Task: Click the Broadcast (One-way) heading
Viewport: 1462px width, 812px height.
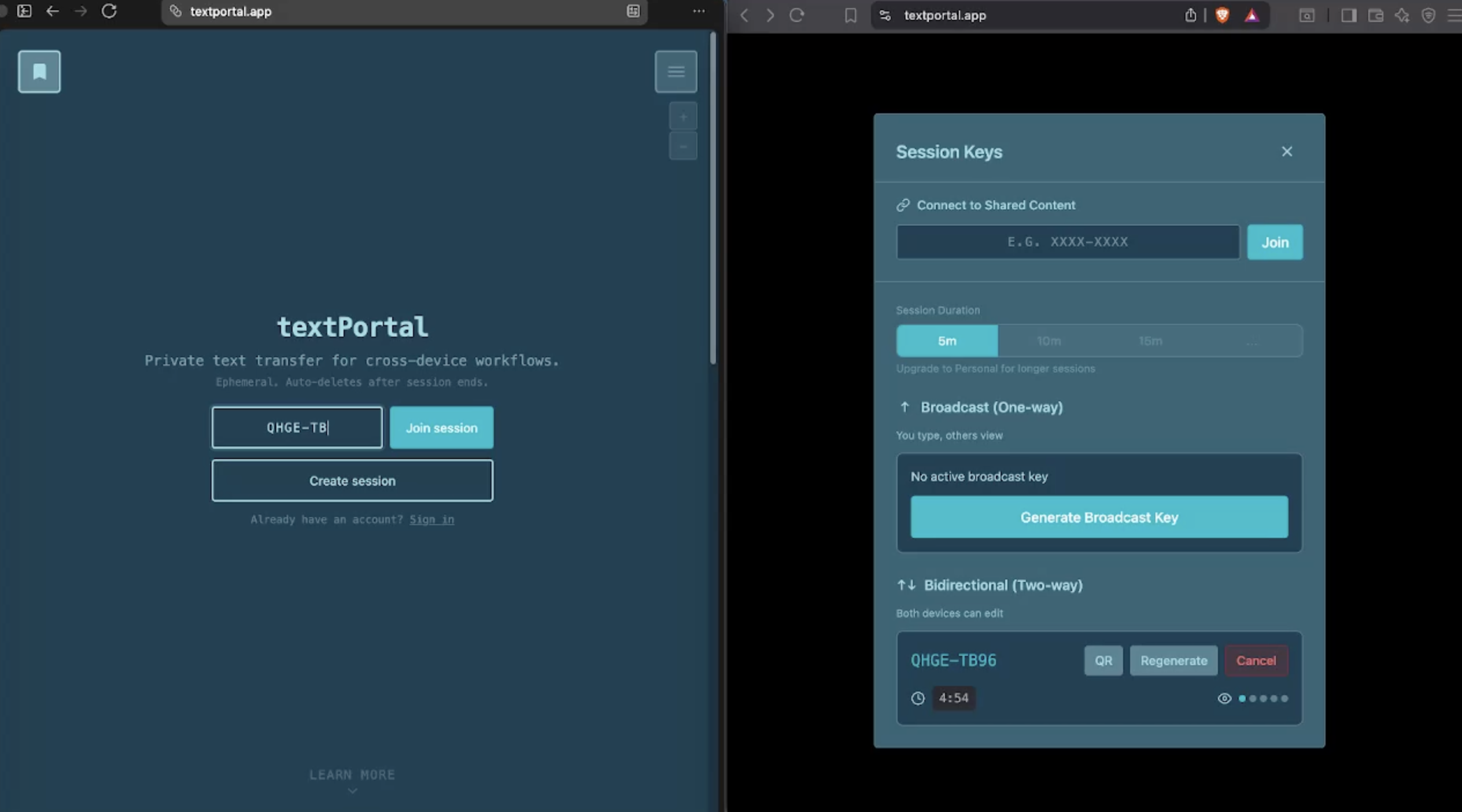Action: [x=991, y=407]
